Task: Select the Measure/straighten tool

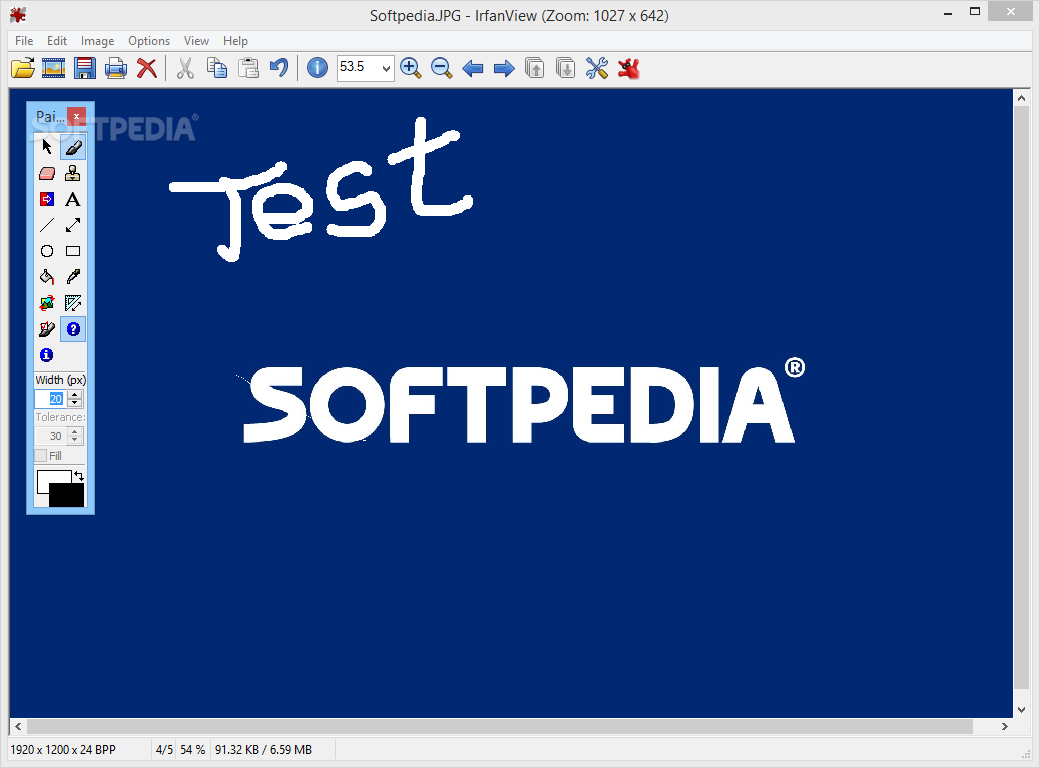Action: (73, 303)
